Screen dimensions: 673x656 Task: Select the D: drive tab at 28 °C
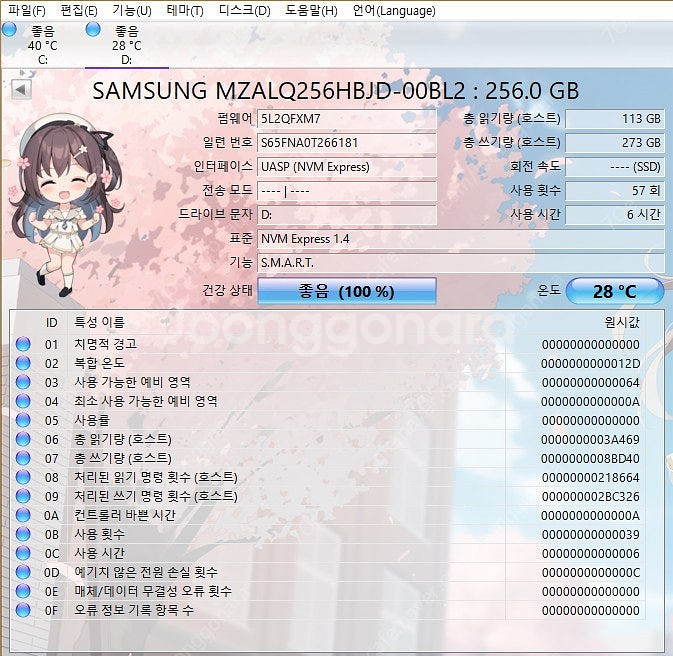tap(127, 45)
